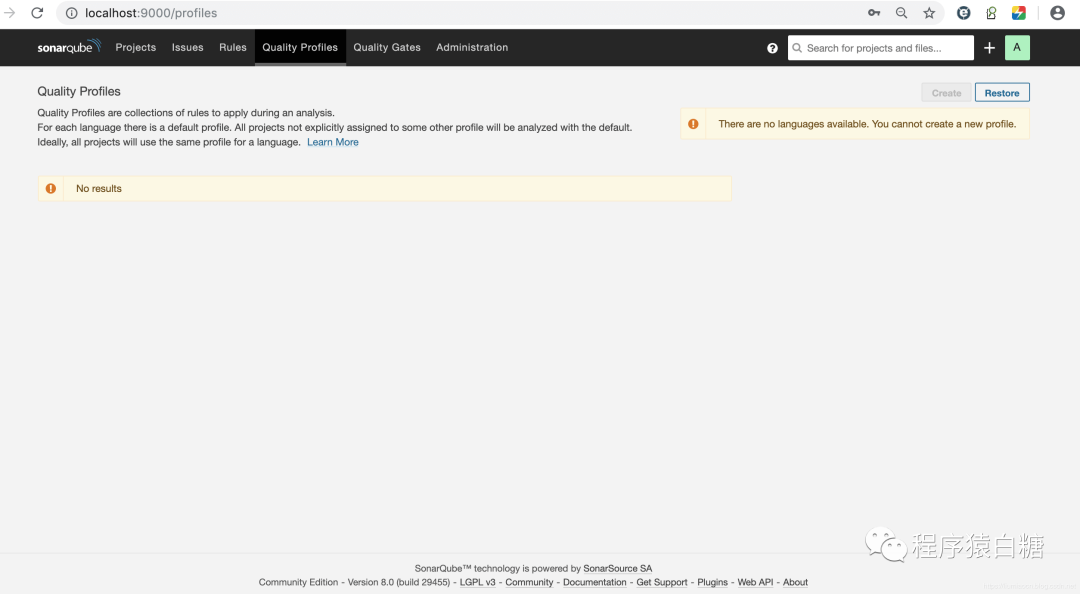This screenshot has height=594, width=1080.
Task: Click the no languages warning icon
Action: 693,124
